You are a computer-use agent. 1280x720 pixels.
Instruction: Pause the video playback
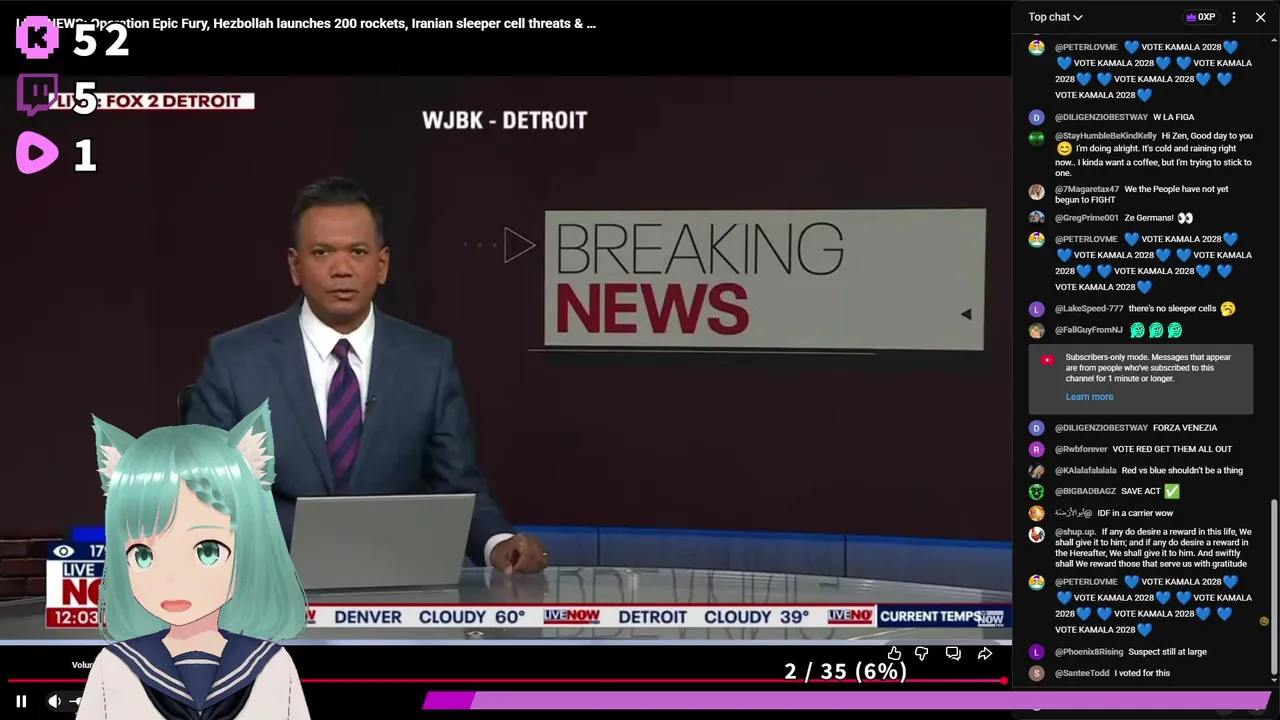point(21,701)
